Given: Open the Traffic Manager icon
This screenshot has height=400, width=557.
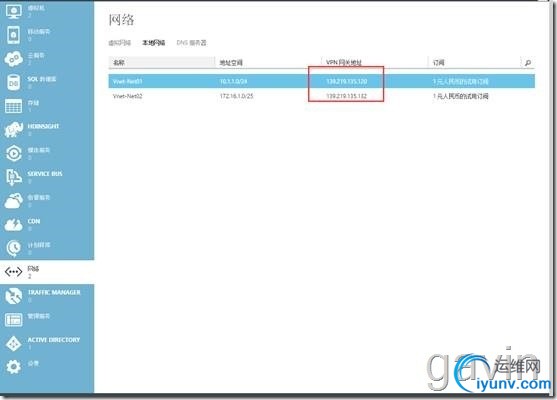Looking at the screenshot, I should [x=13, y=296].
